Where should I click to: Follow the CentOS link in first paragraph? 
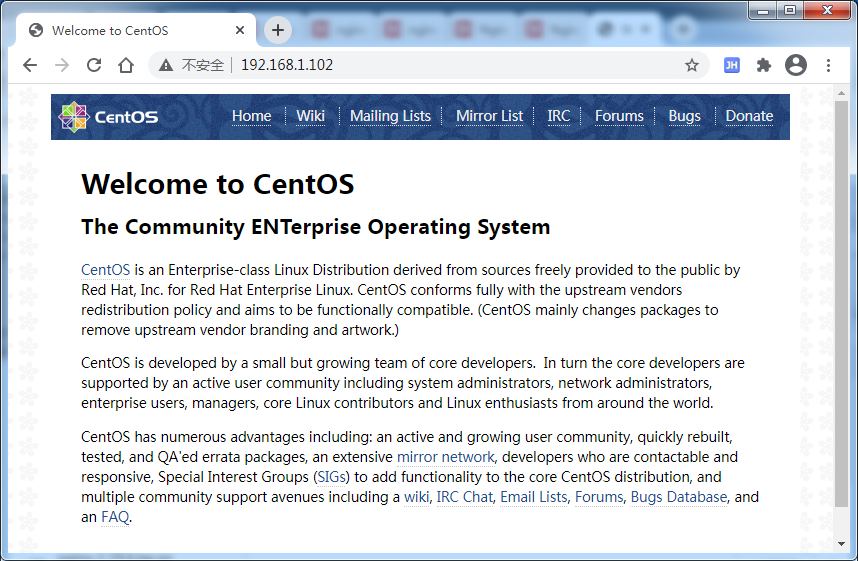point(106,270)
